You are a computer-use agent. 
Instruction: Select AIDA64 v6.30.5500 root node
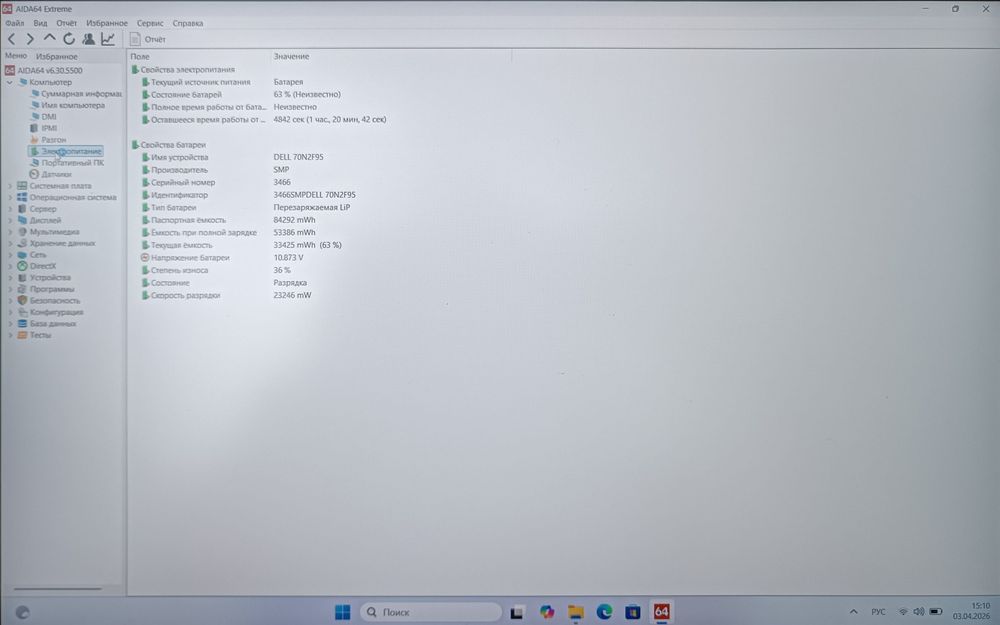click(x=43, y=71)
